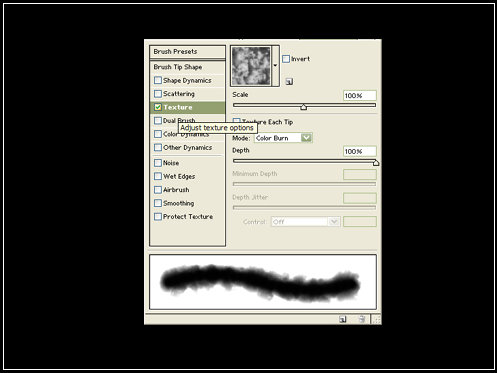Click the Depth percentage input field
The height and width of the screenshot is (373, 497).
tap(360, 151)
